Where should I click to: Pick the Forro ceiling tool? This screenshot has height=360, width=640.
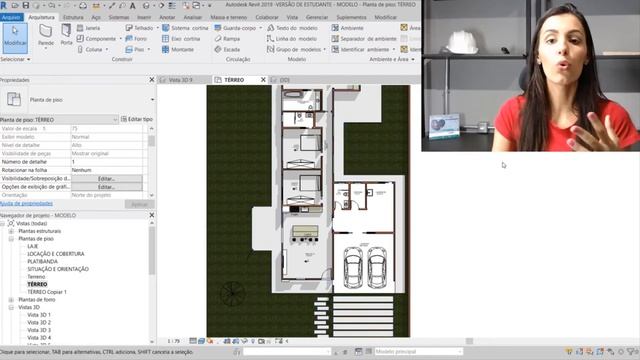[136, 38]
